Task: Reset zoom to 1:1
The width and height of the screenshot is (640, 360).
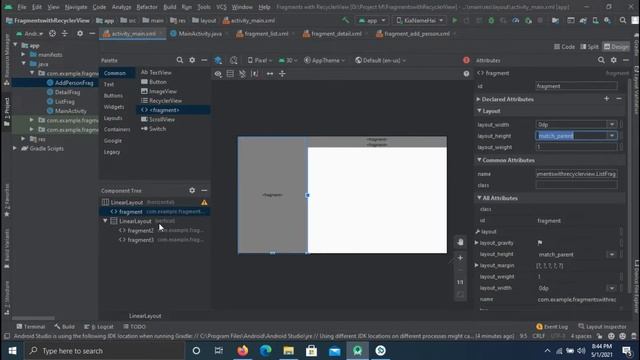Action: tap(460, 282)
